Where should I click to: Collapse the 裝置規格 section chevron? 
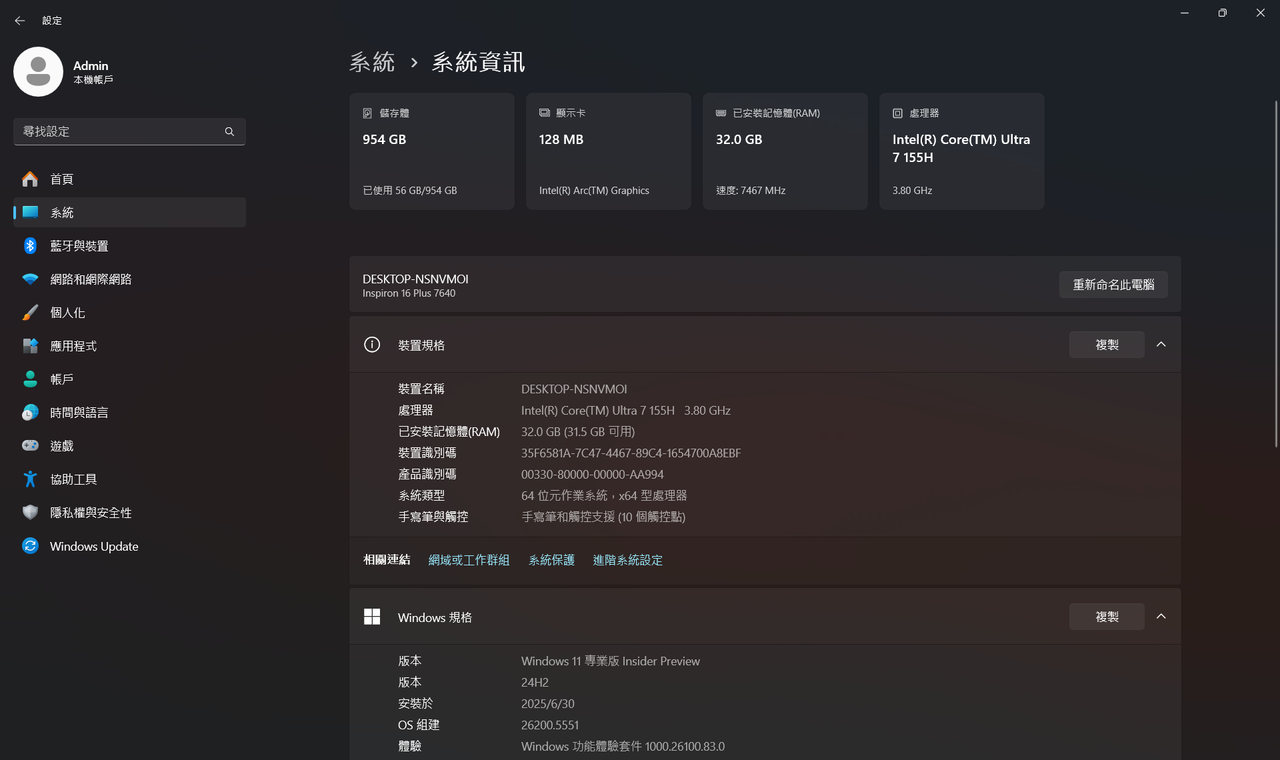1161,344
